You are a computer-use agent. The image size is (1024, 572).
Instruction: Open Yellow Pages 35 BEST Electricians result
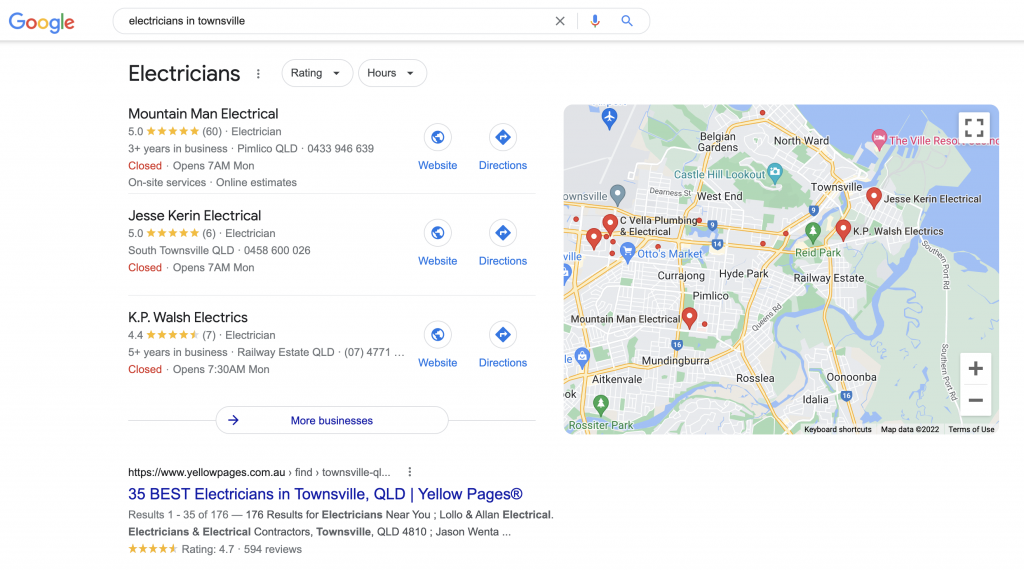click(325, 494)
